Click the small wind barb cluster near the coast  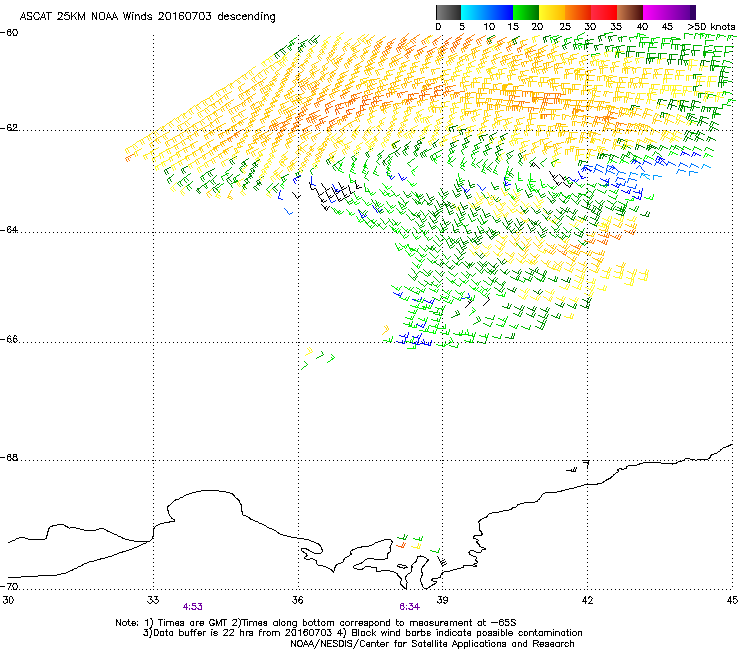(420, 549)
